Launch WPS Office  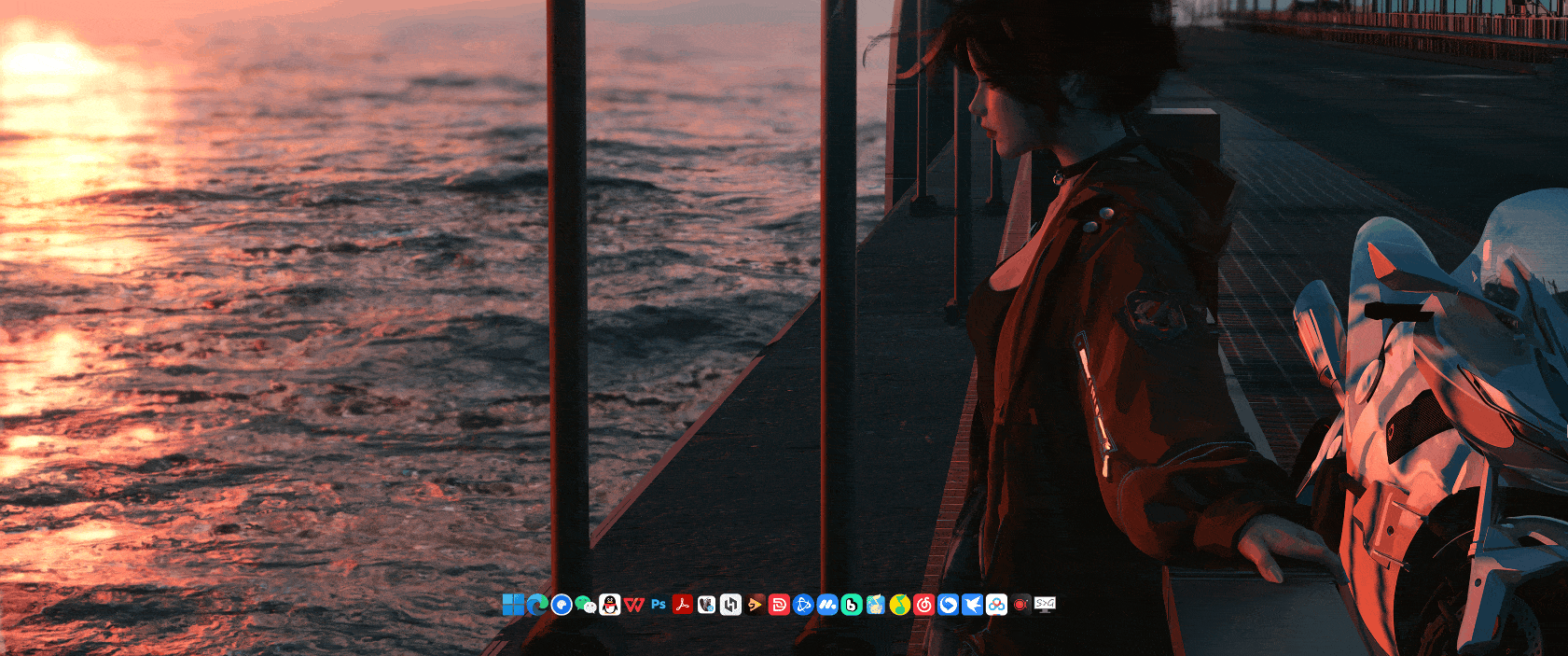634,605
